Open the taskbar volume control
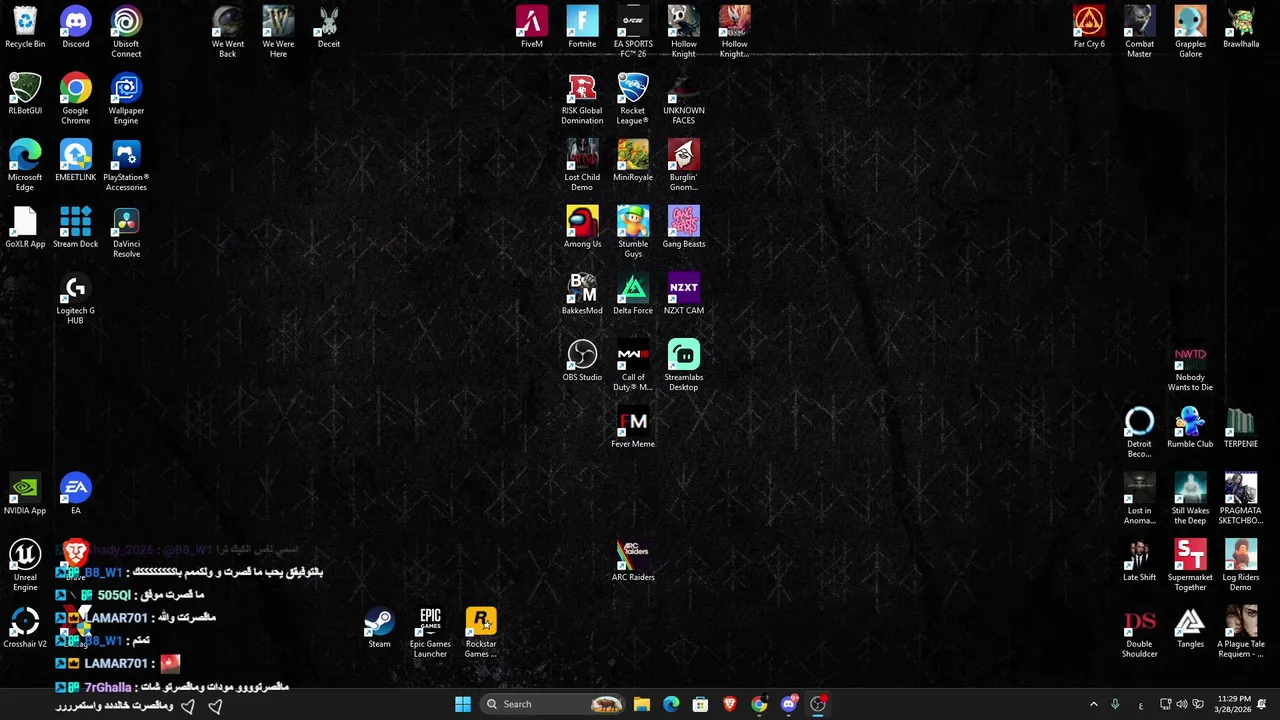1280x720 pixels. 1182,704
